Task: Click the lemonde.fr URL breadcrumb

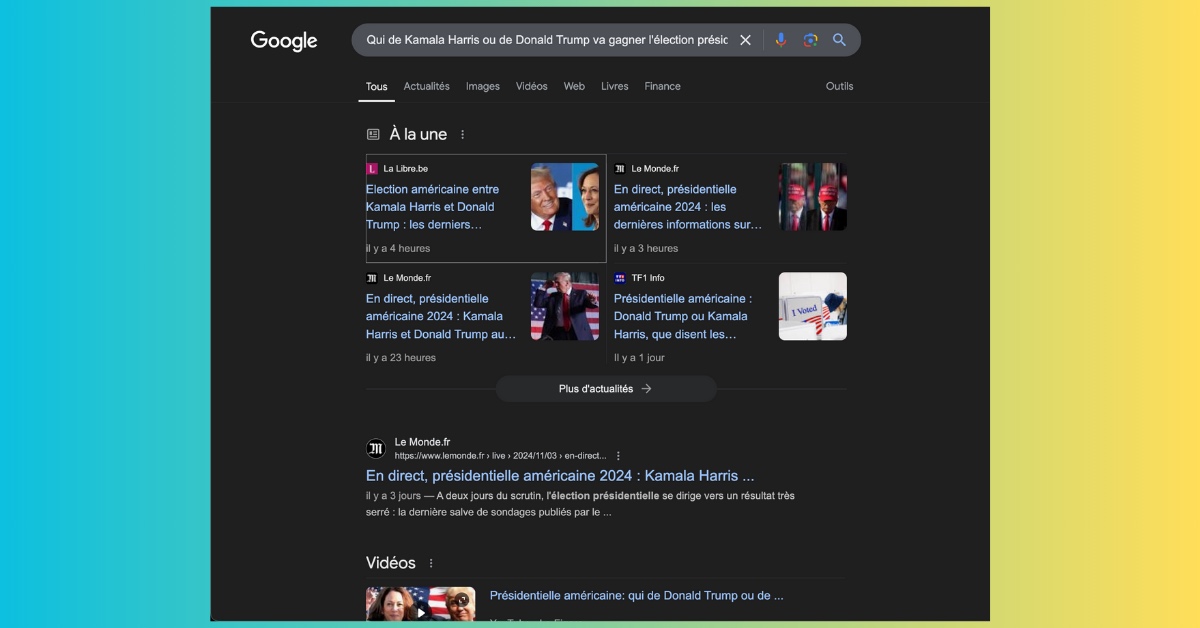Action: pos(500,456)
